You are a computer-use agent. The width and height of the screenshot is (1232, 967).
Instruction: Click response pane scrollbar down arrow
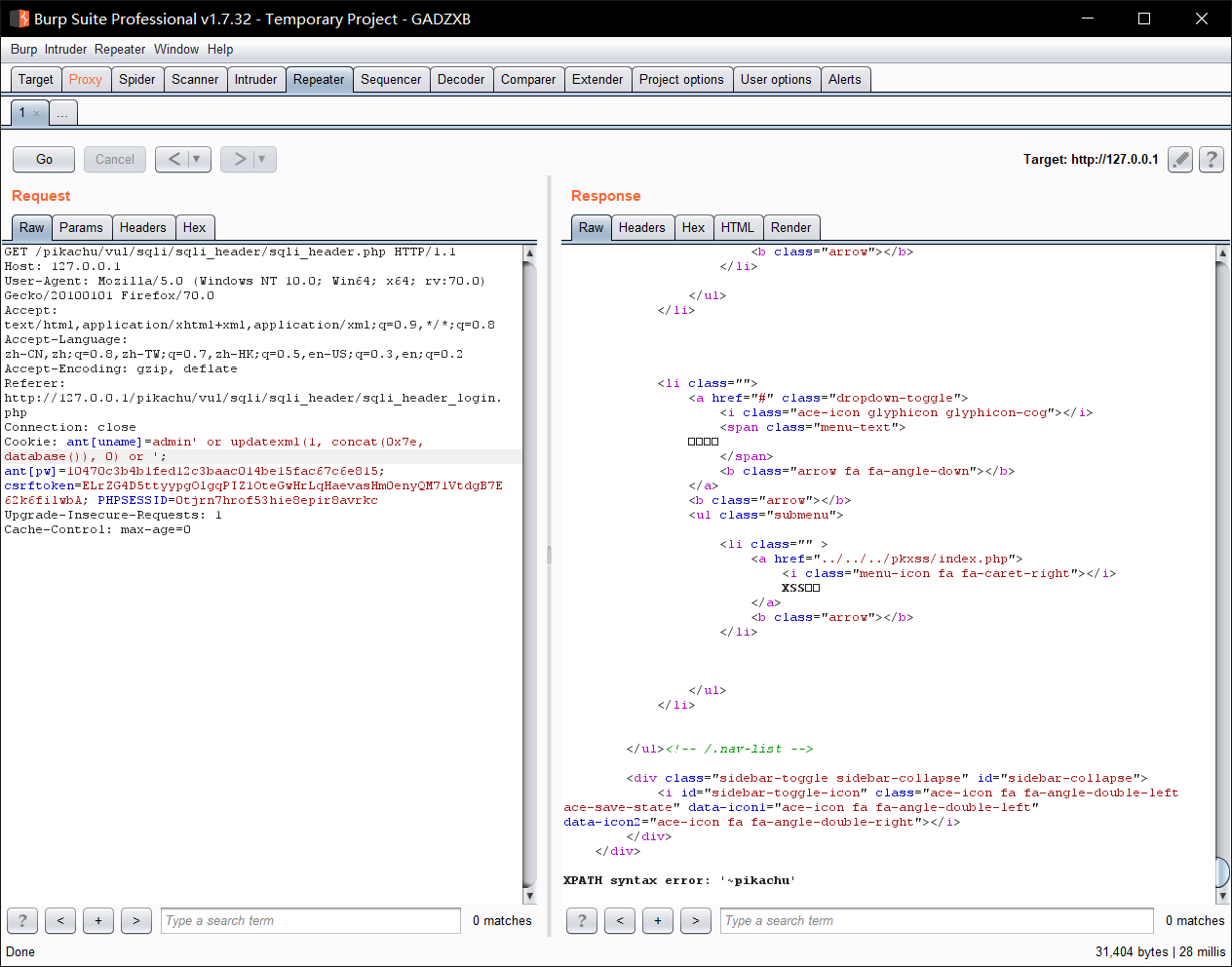coord(1222,896)
